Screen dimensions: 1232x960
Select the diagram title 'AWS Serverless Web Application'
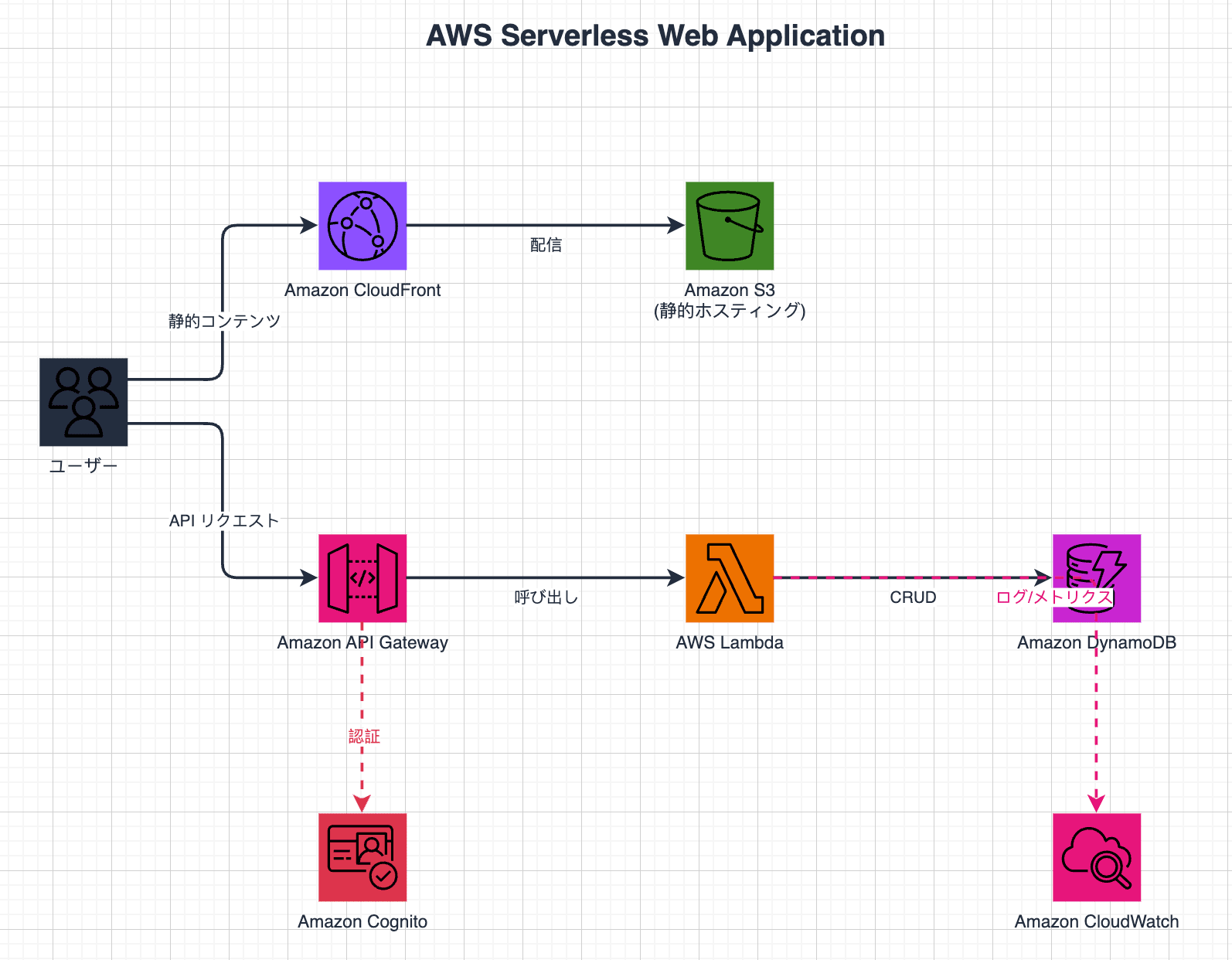pos(655,36)
